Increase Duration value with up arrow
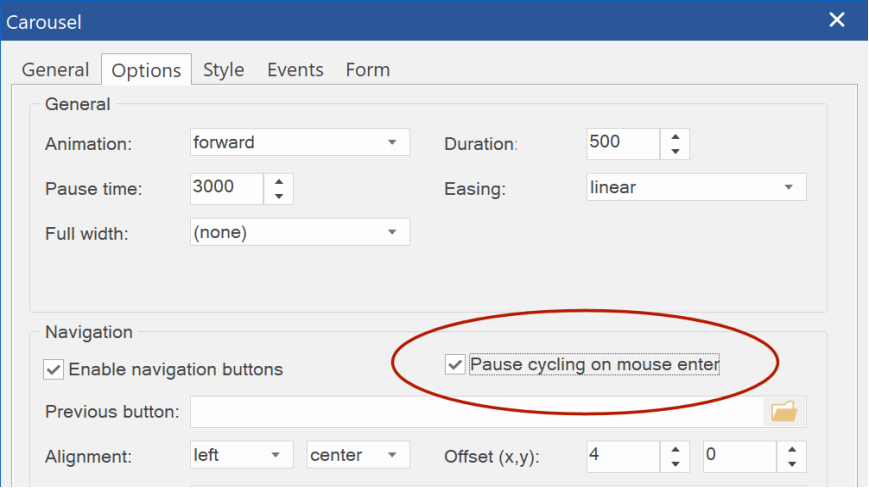869x488 pixels. click(x=675, y=137)
